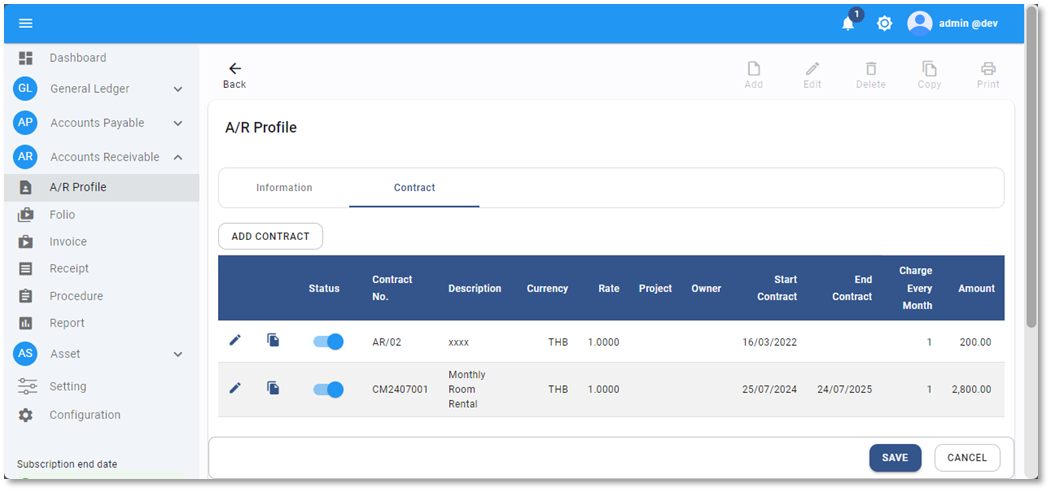Click the ADD CONTRACT button
The height and width of the screenshot is (492, 1051).
pyautogui.click(x=270, y=237)
